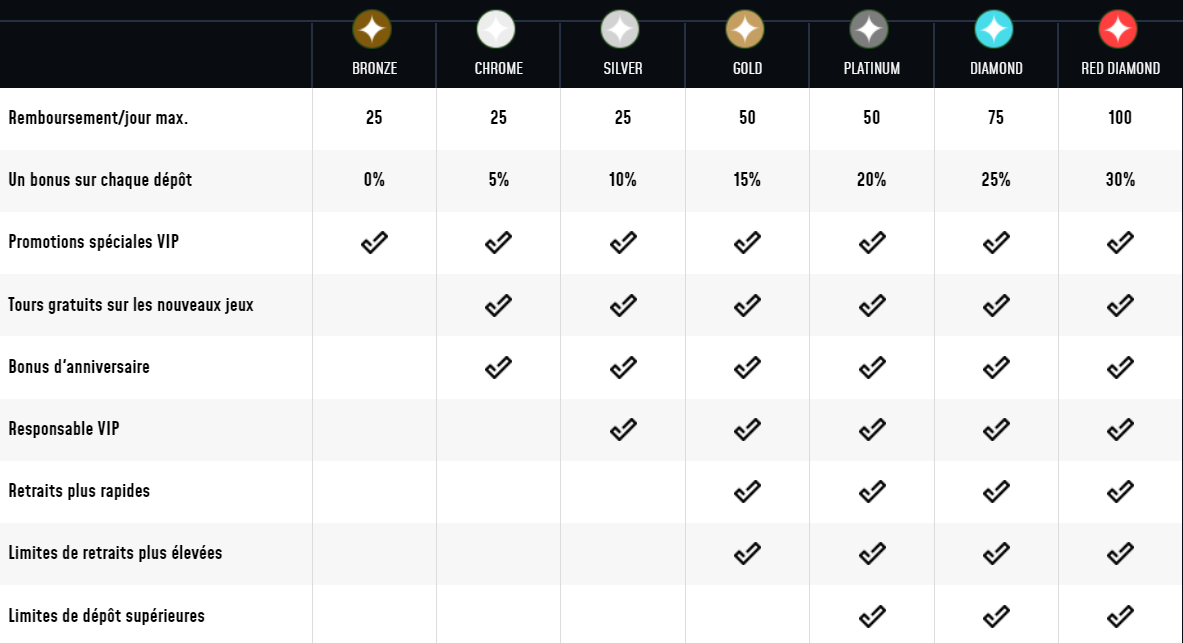Image resolution: width=1183 pixels, height=643 pixels.
Task: Click Red Diamond's 100 daily refund value
Action: (x=1120, y=117)
